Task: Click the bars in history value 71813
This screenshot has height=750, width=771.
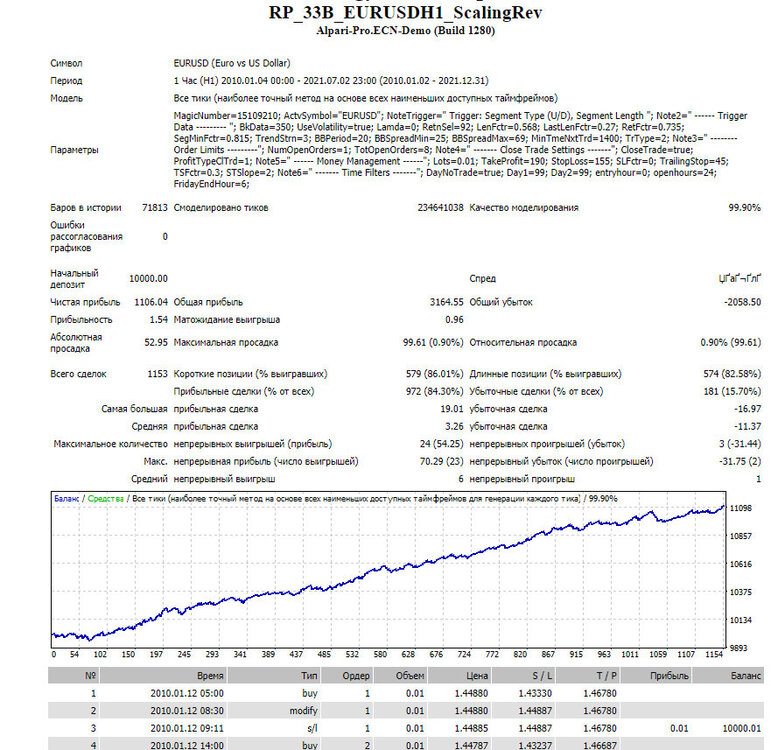Action: coord(155,208)
